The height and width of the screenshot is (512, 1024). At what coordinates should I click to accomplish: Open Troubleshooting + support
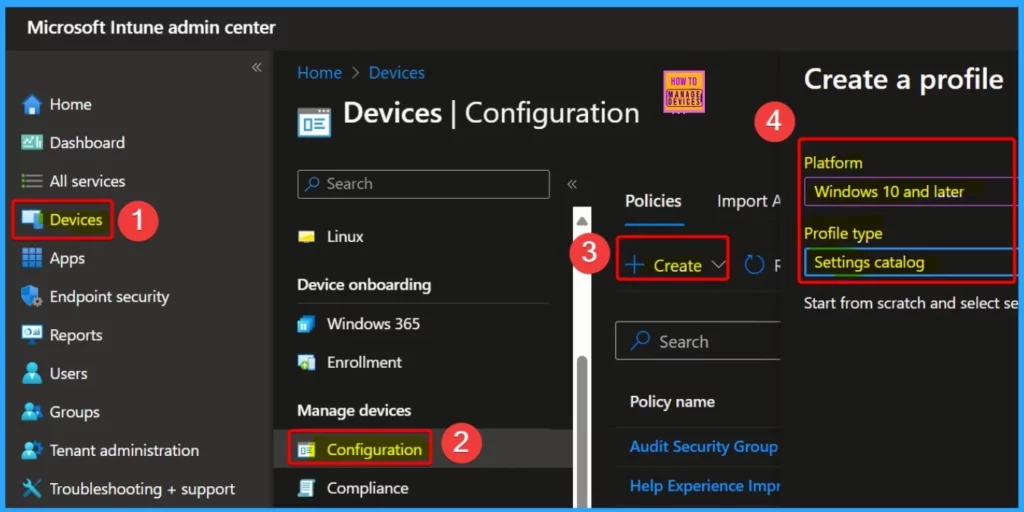128,488
